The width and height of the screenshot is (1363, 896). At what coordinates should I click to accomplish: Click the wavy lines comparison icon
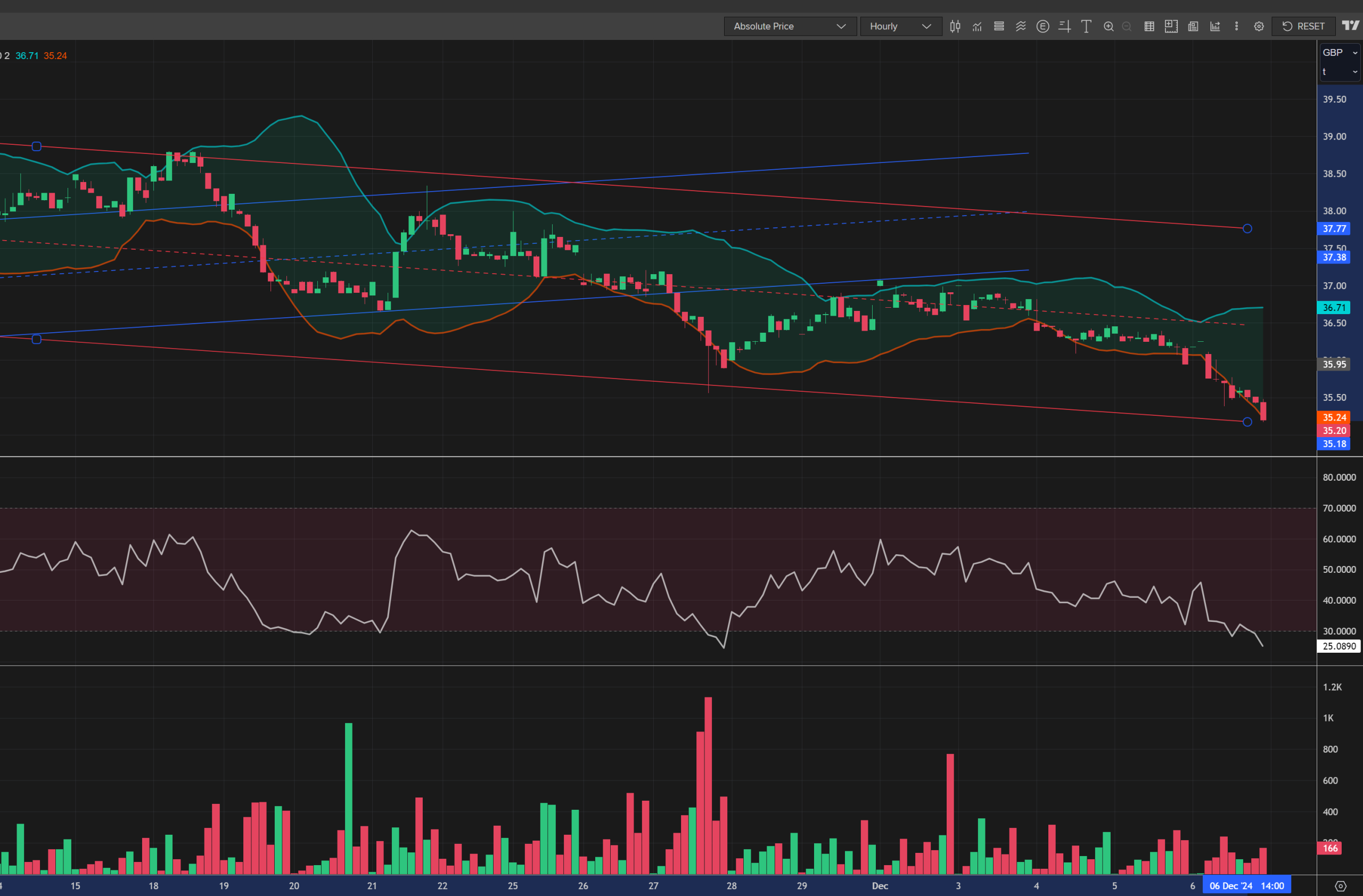point(1021,26)
